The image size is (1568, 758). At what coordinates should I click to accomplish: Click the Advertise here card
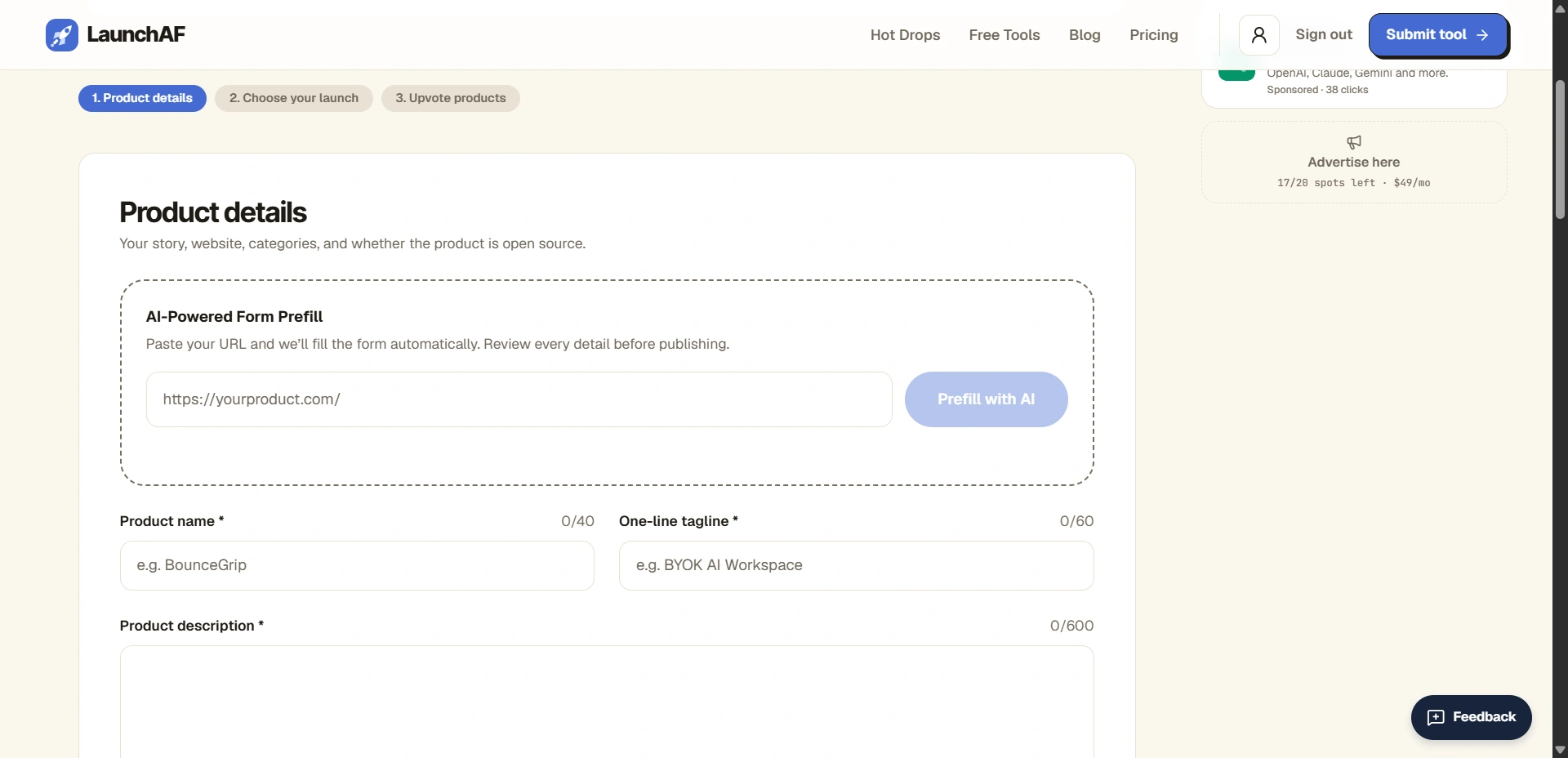1354,163
